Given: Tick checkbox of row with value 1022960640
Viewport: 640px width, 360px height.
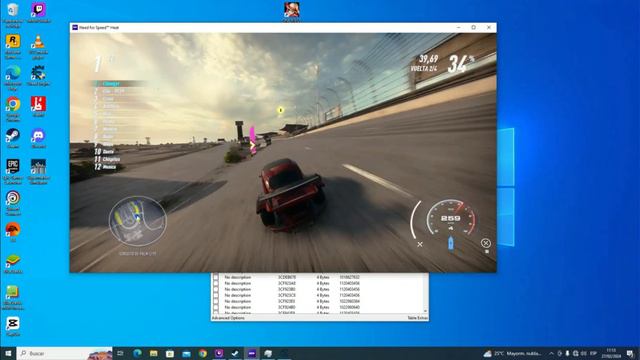Looking at the screenshot, I should click(x=216, y=307).
